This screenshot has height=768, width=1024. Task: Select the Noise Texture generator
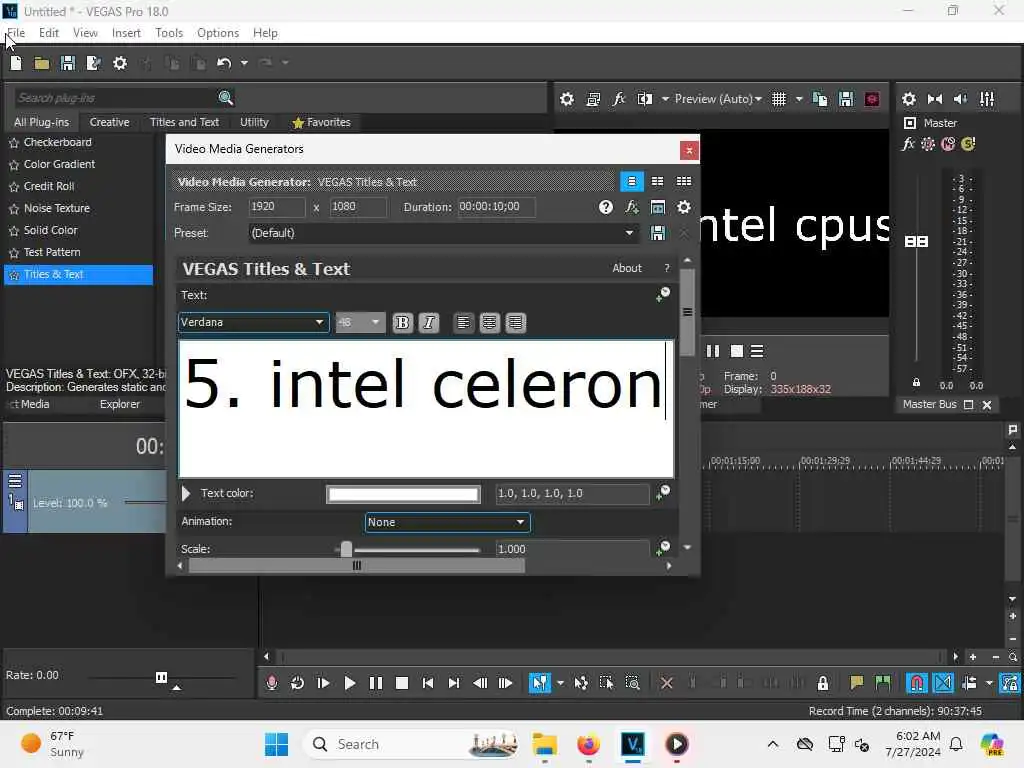pos(57,208)
